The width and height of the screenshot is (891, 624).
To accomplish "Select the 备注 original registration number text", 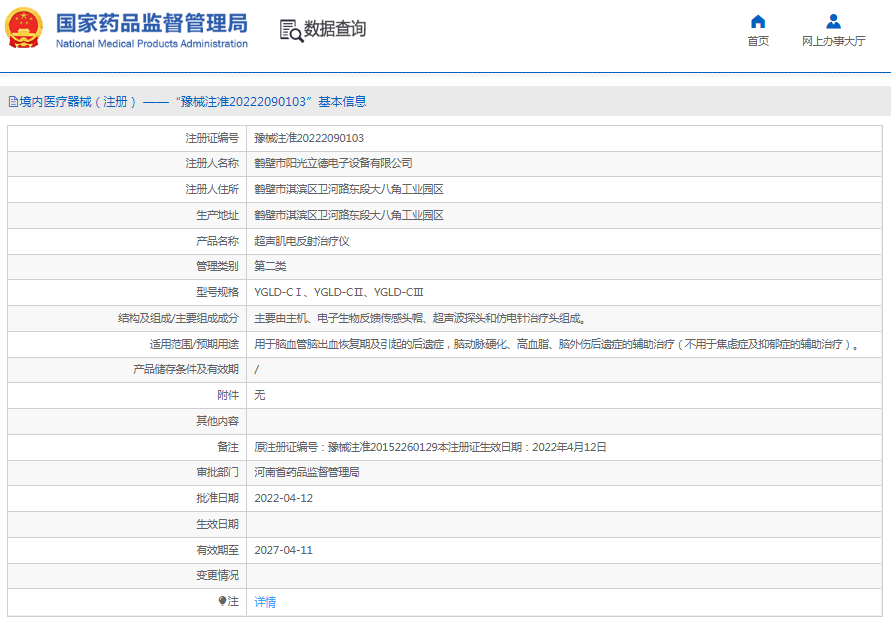I will point(430,447).
